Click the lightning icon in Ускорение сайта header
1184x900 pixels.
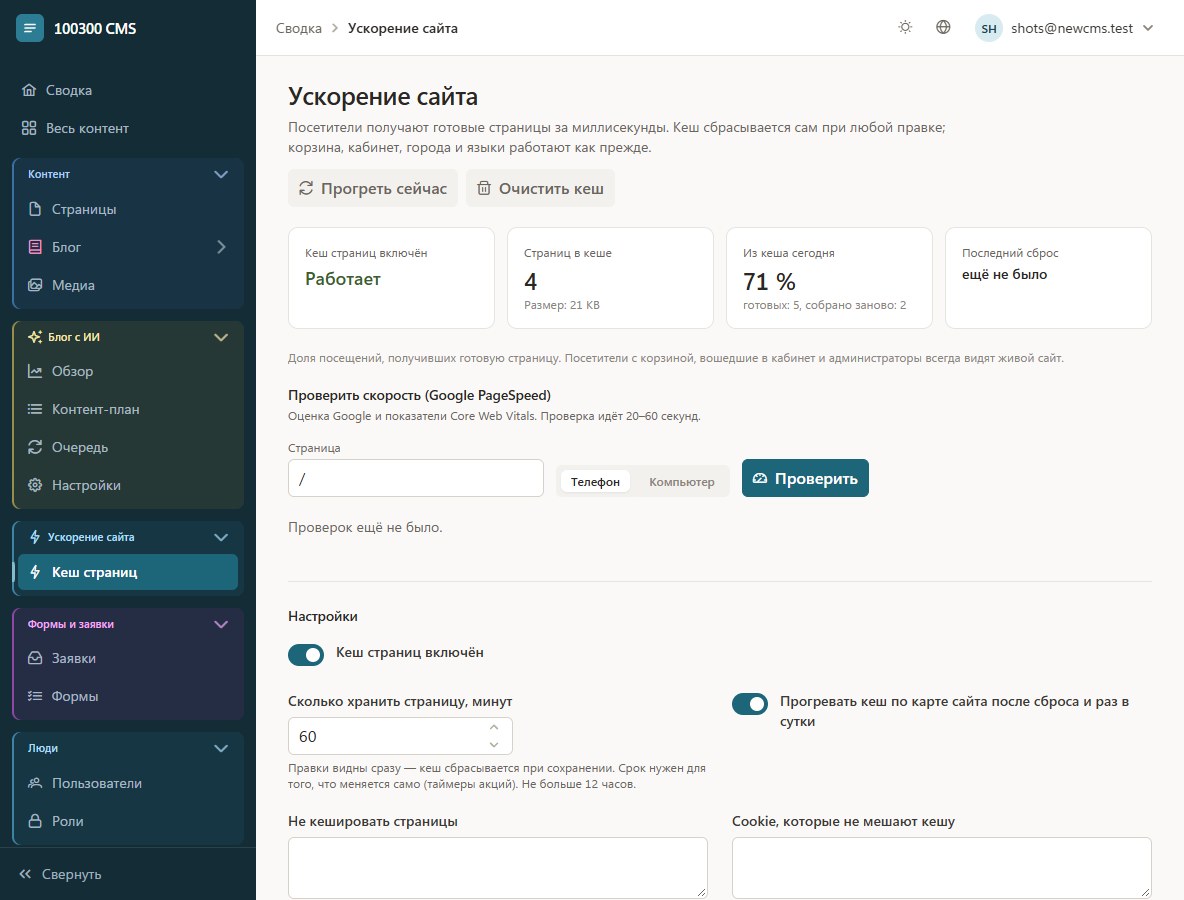pyautogui.click(x=35, y=537)
